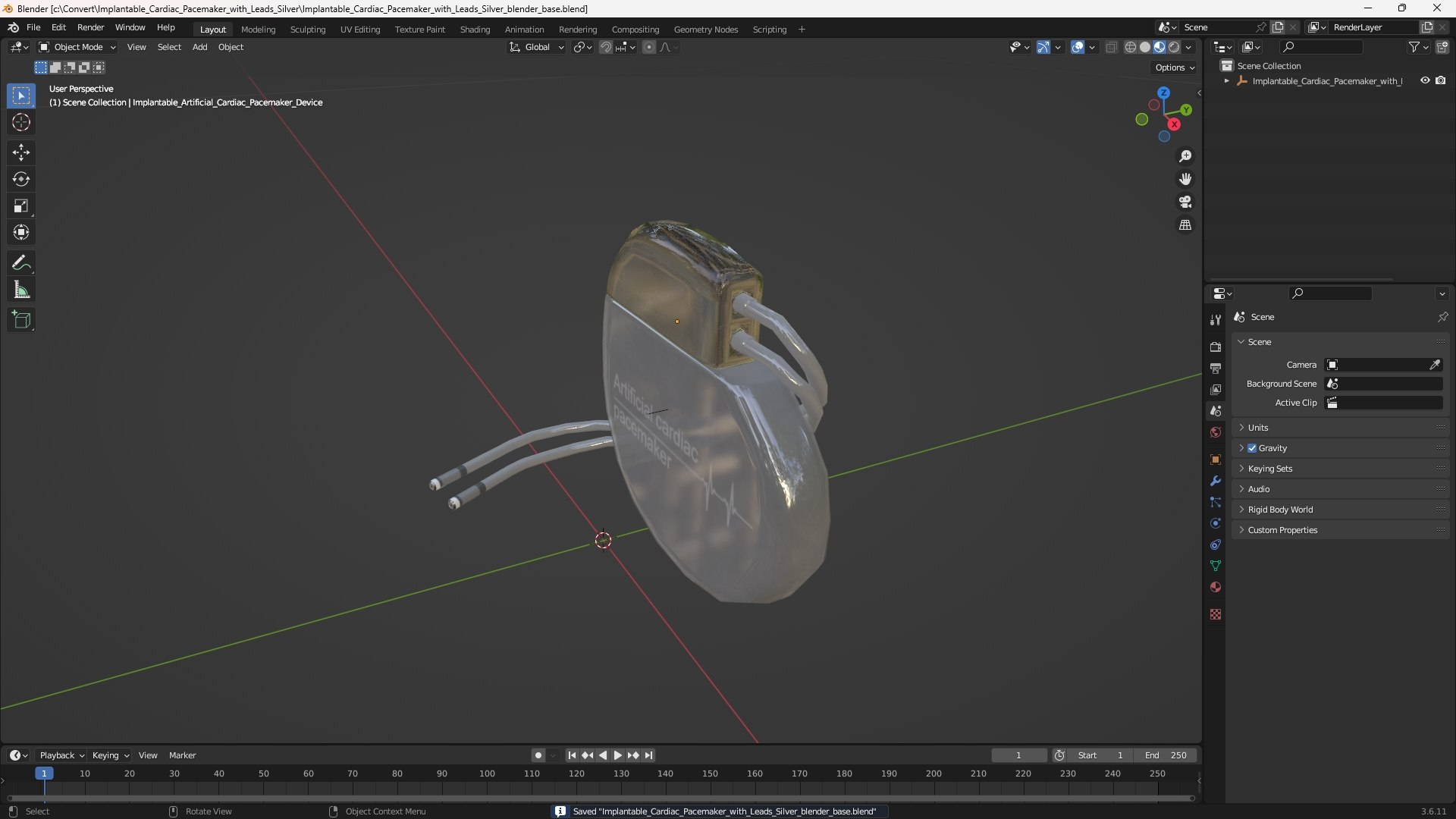The height and width of the screenshot is (819, 1456).
Task: Open the Texture properties checker tab
Action: point(1216,614)
